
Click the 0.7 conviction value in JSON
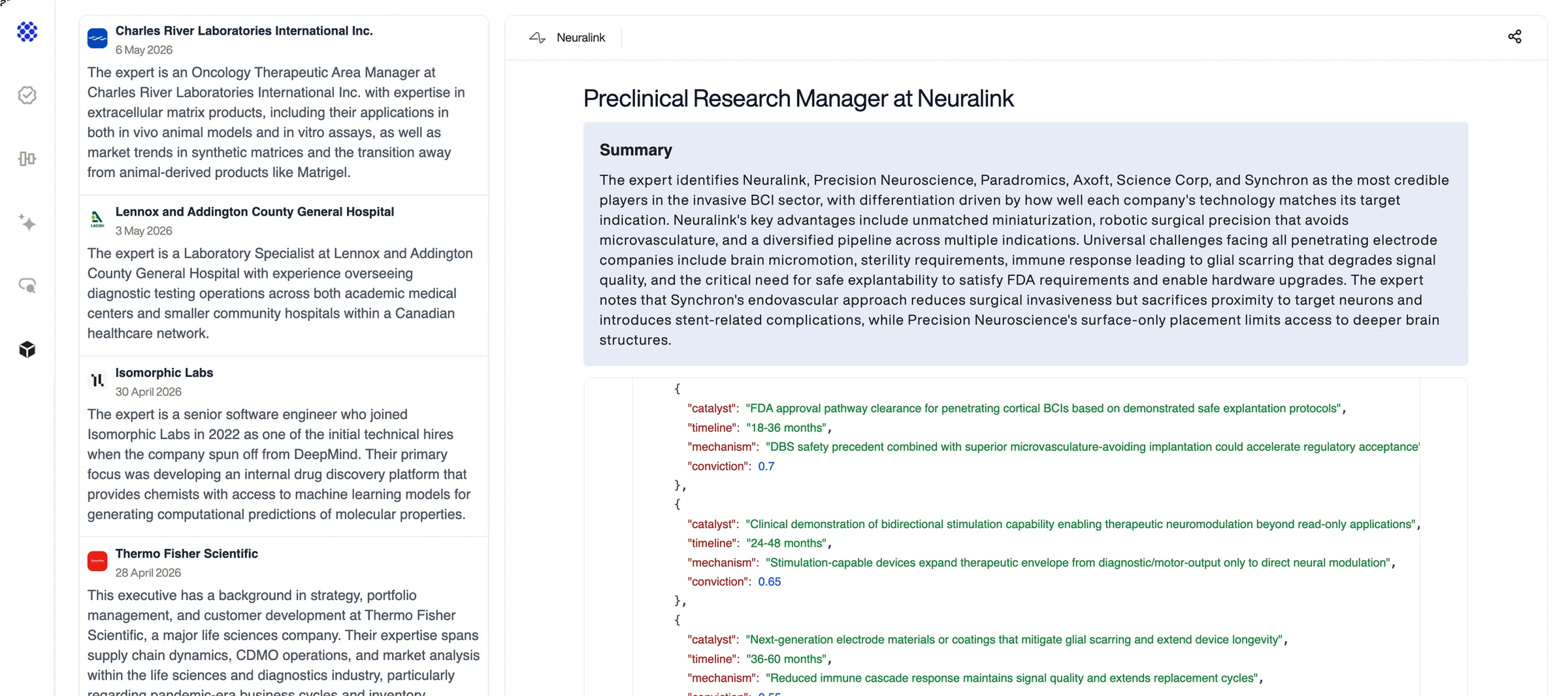click(766, 466)
